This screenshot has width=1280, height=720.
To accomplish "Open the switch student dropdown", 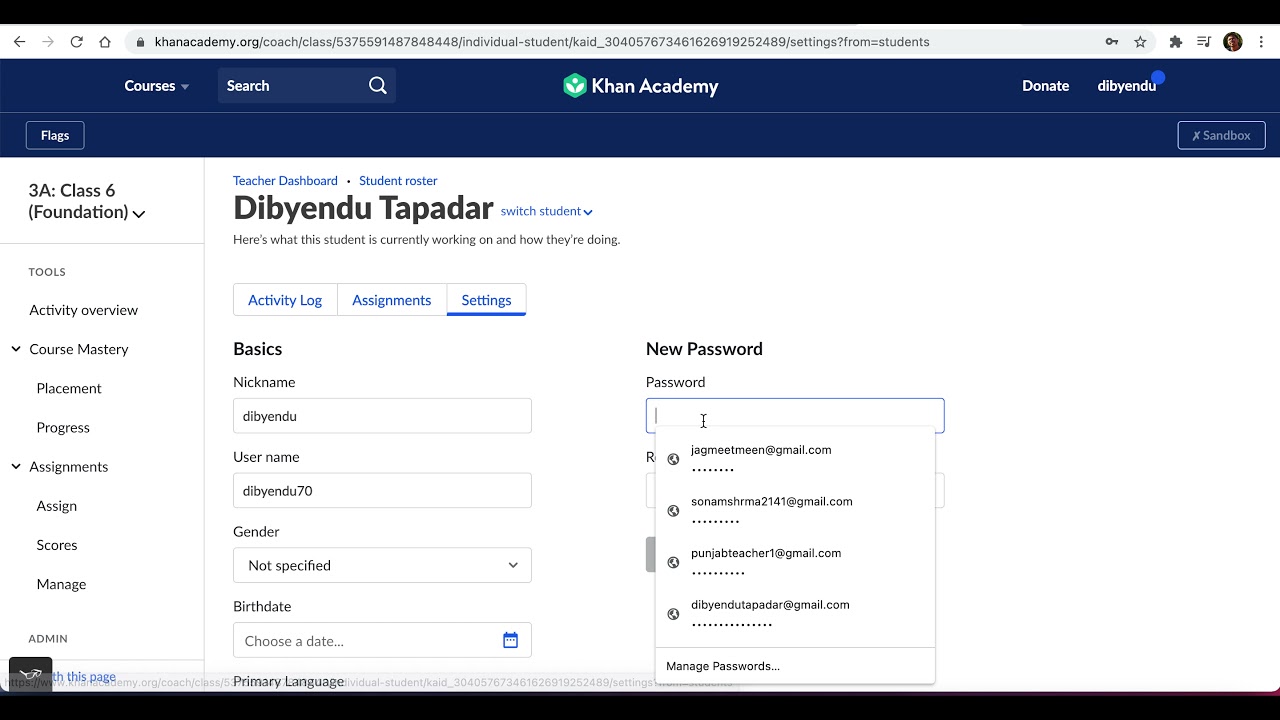I will coord(547,211).
